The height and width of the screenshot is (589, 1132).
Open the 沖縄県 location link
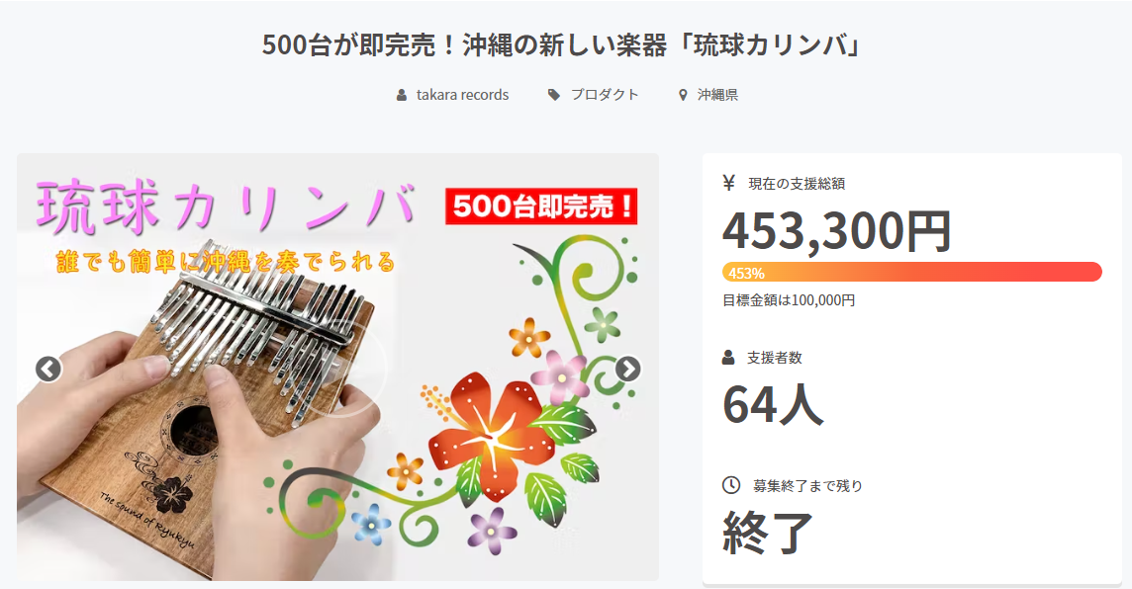point(718,95)
